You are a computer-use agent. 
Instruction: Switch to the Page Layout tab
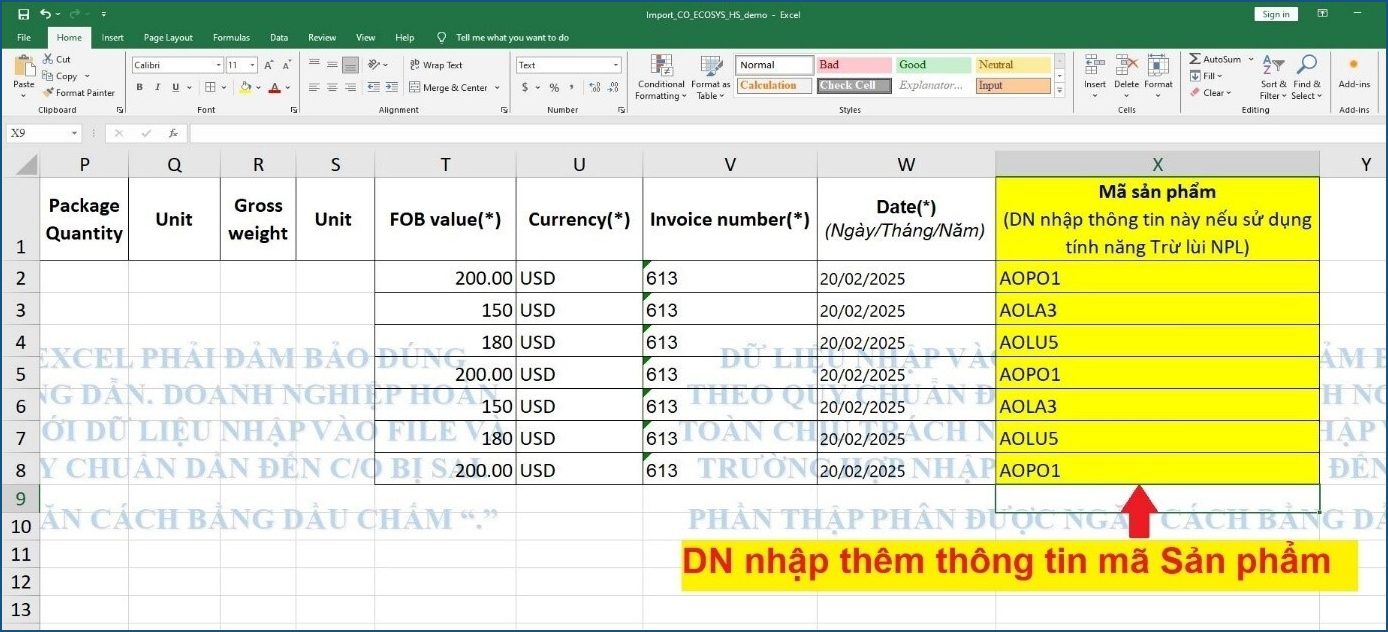tap(168, 38)
